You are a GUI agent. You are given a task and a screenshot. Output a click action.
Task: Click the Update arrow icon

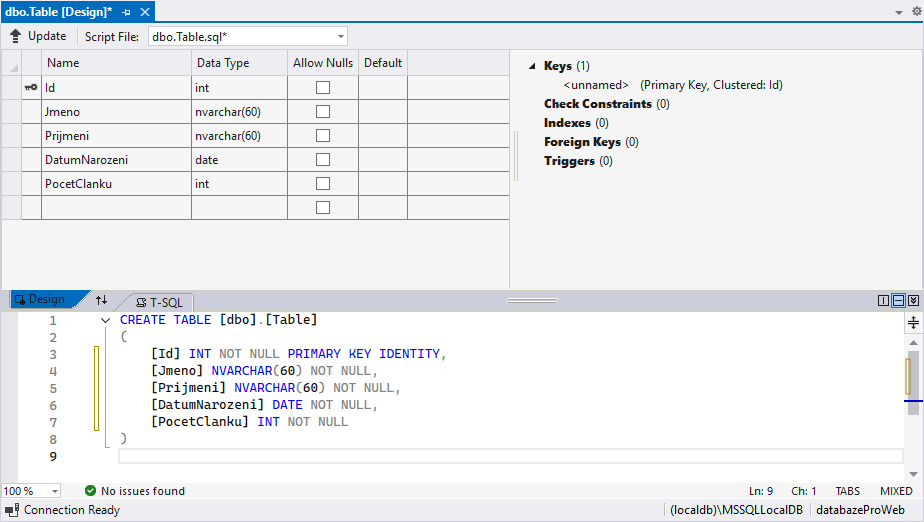pos(15,36)
